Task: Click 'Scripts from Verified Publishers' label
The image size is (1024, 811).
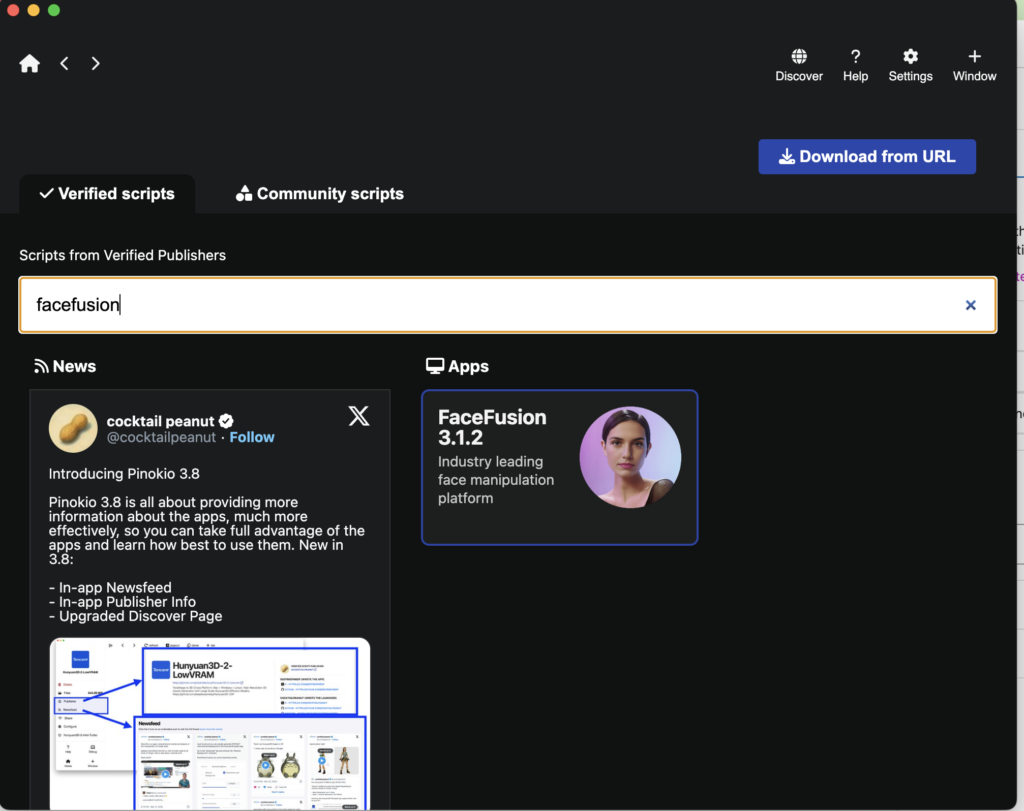Action: [122, 255]
